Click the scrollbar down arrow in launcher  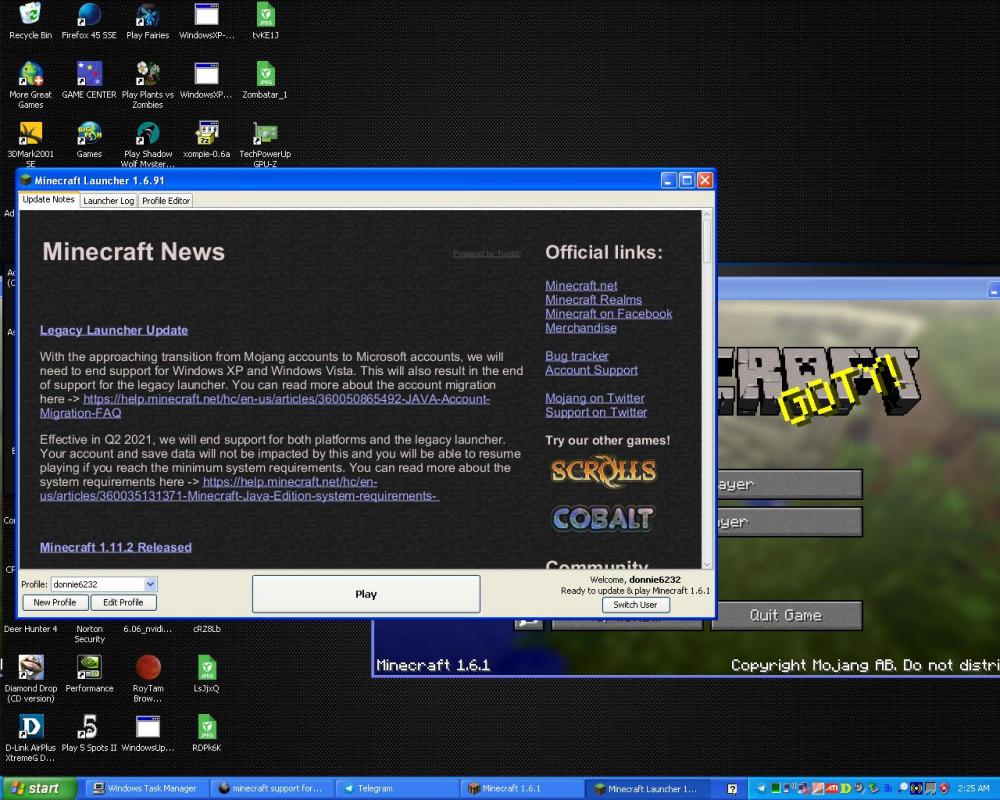707,564
